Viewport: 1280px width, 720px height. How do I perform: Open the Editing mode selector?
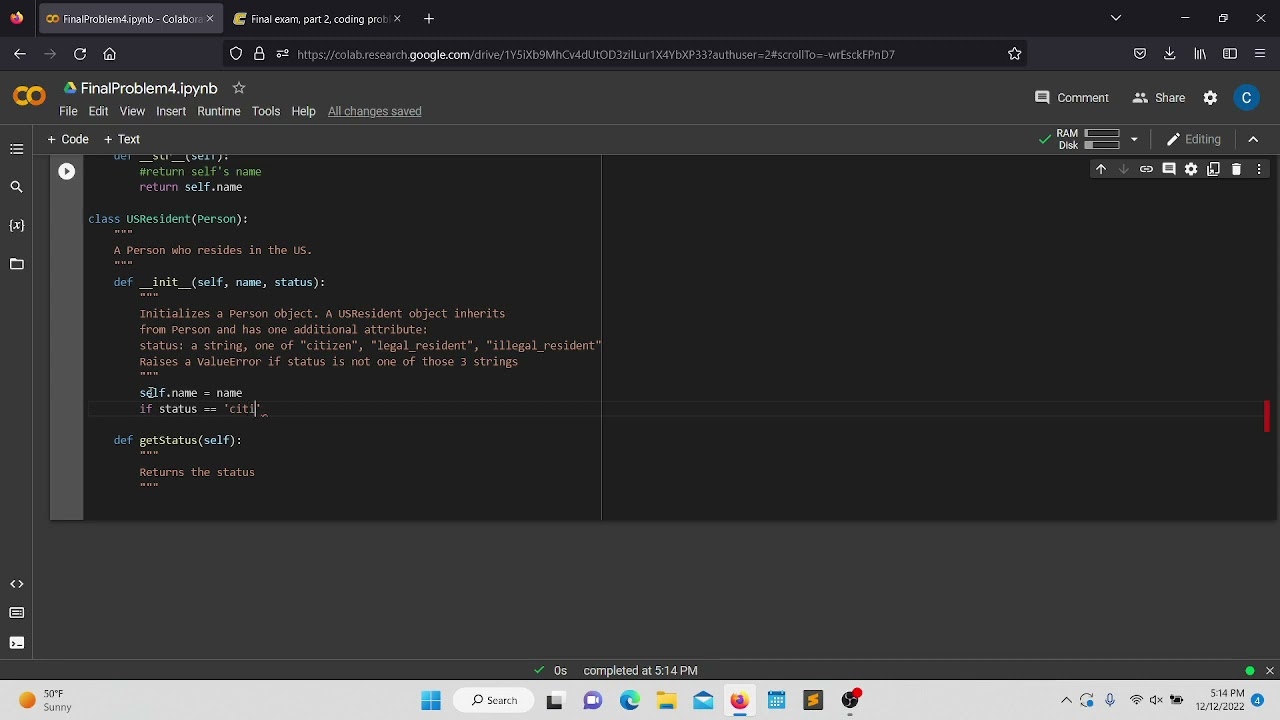[1194, 140]
